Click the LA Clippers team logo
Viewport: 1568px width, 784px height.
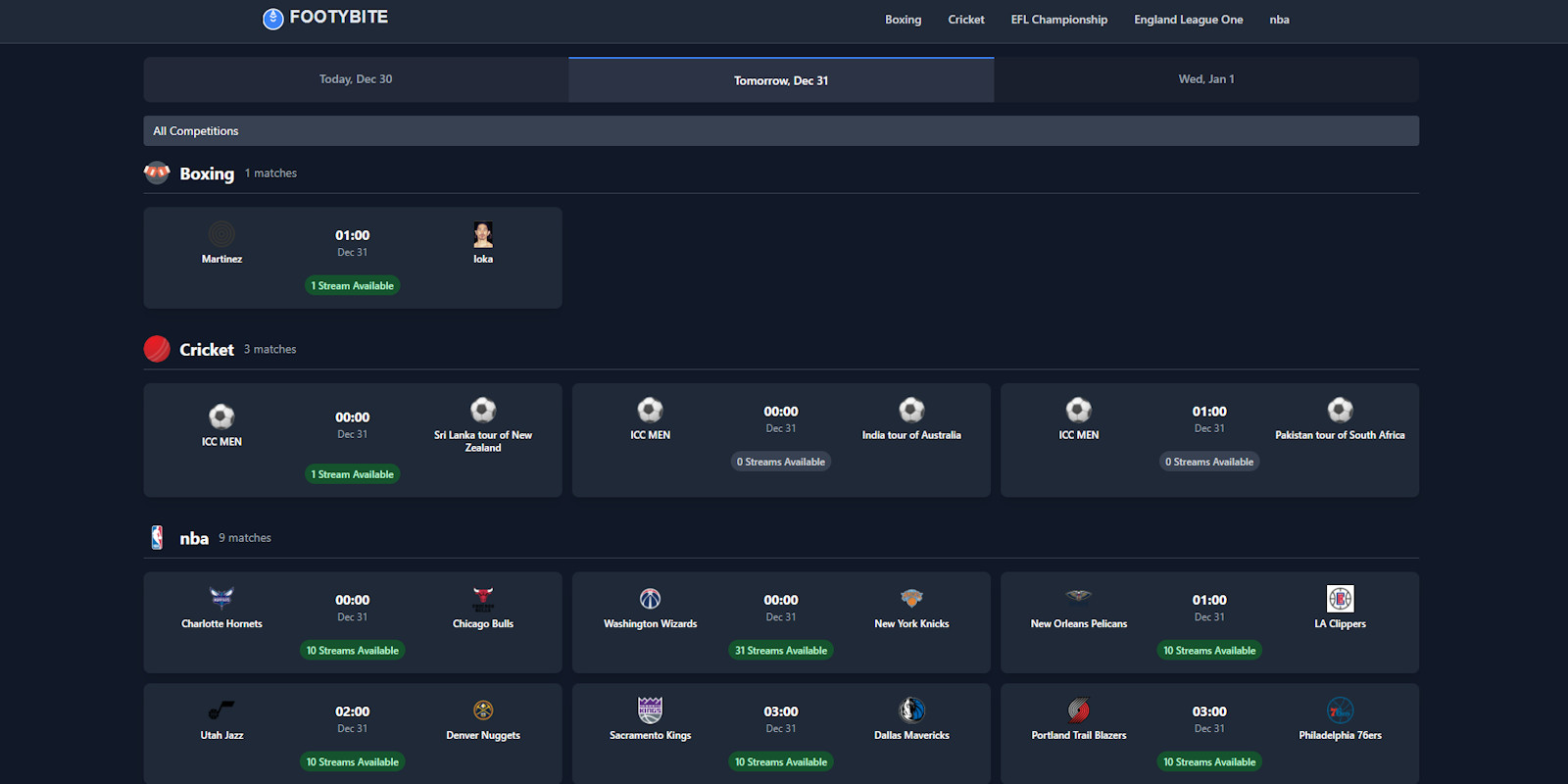1340,598
